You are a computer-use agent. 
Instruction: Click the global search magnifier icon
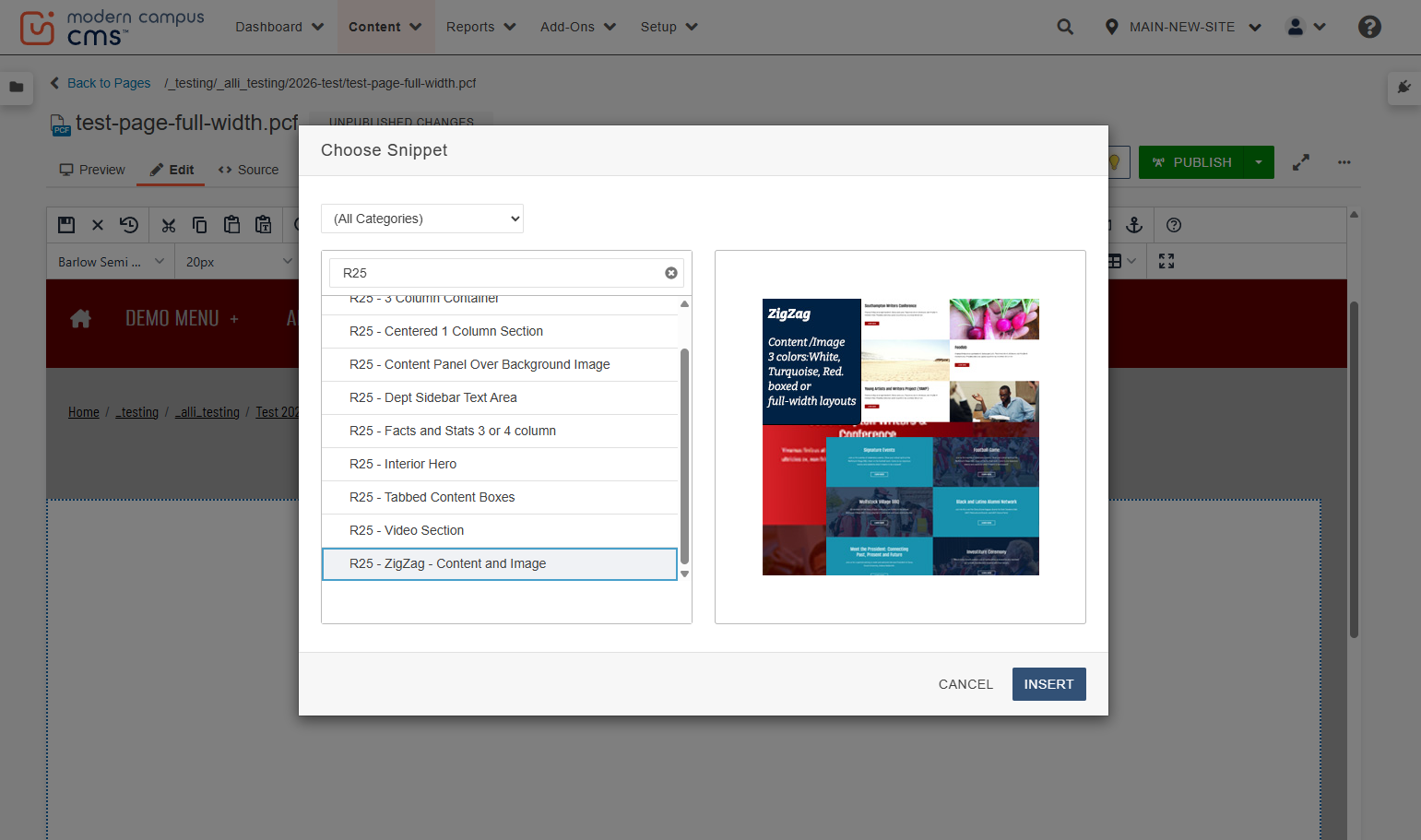click(1065, 27)
